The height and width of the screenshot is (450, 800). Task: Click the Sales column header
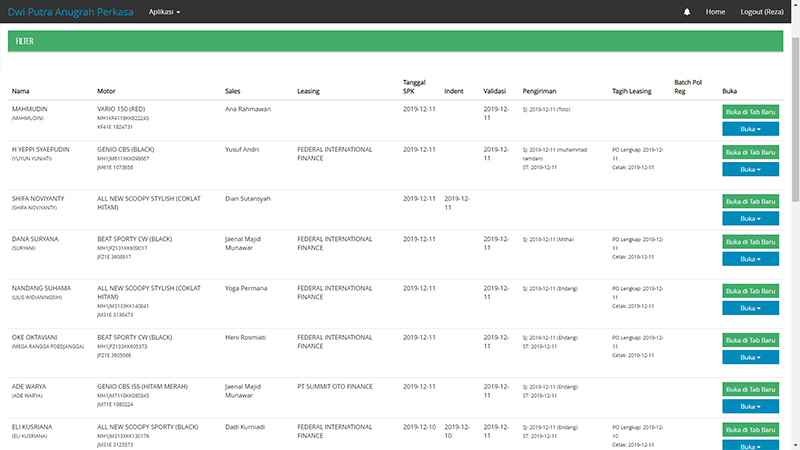(232, 91)
